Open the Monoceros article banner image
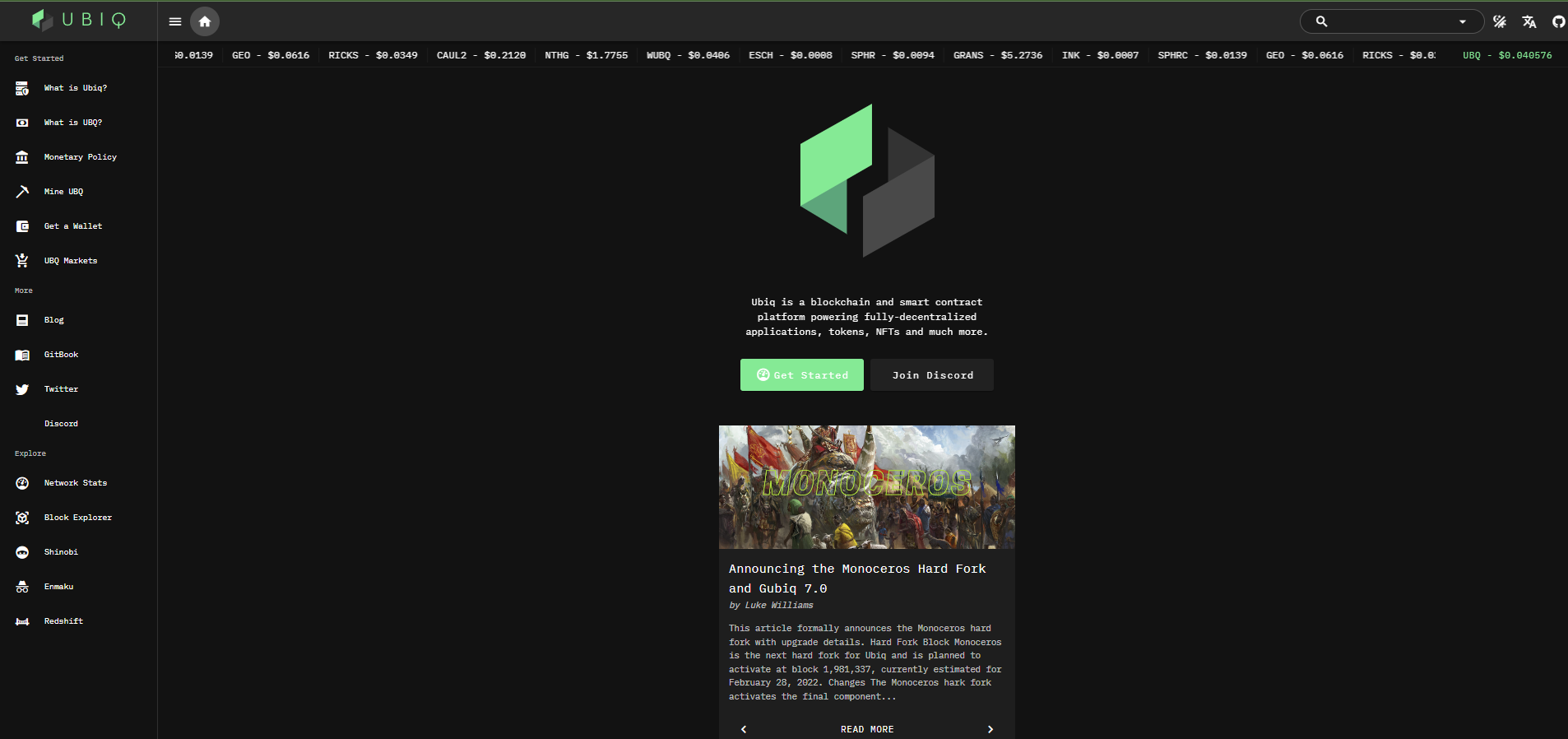1568x739 pixels. (x=867, y=487)
